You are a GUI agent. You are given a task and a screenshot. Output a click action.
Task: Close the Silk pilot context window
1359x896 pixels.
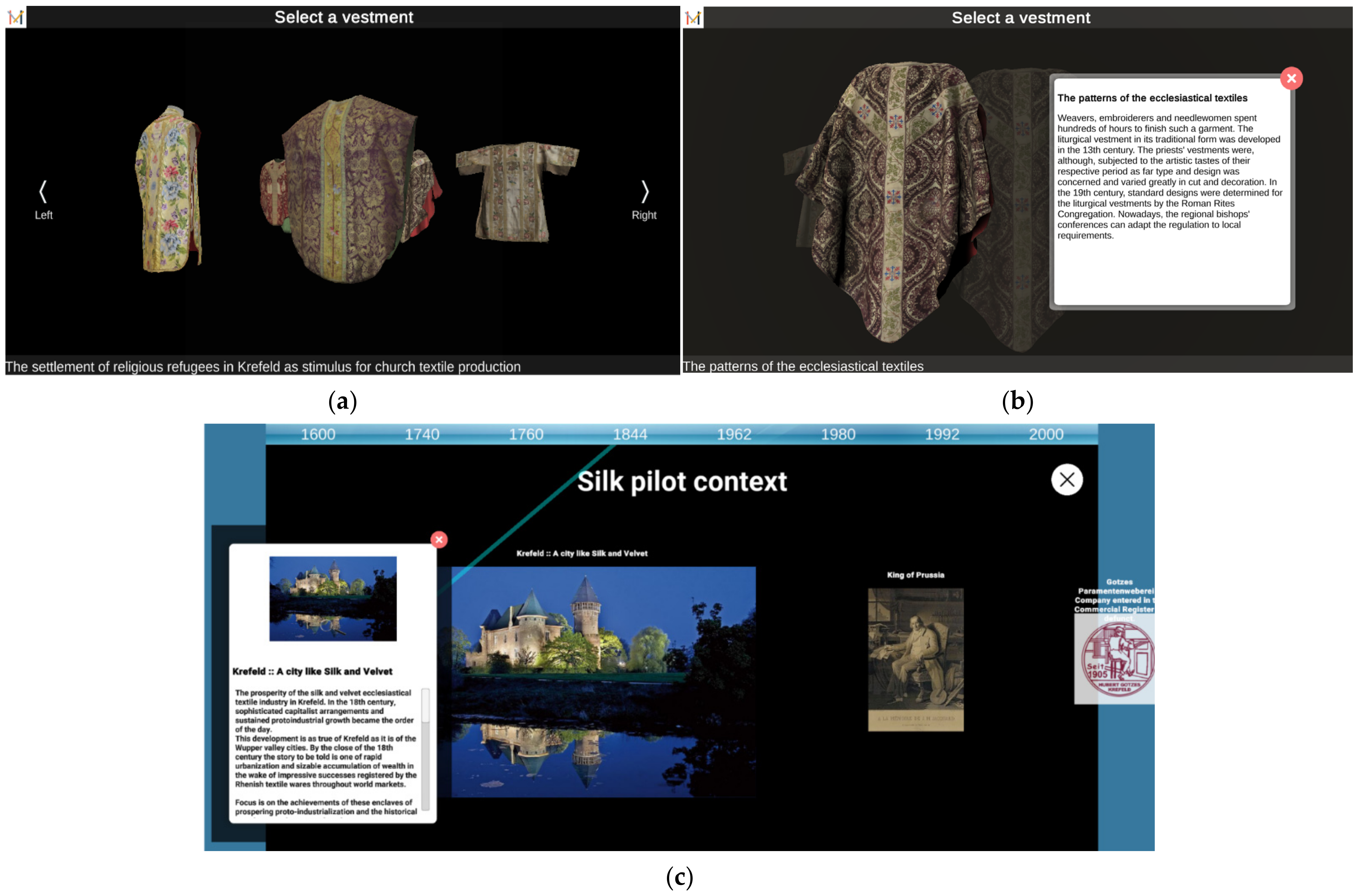click(x=1066, y=479)
